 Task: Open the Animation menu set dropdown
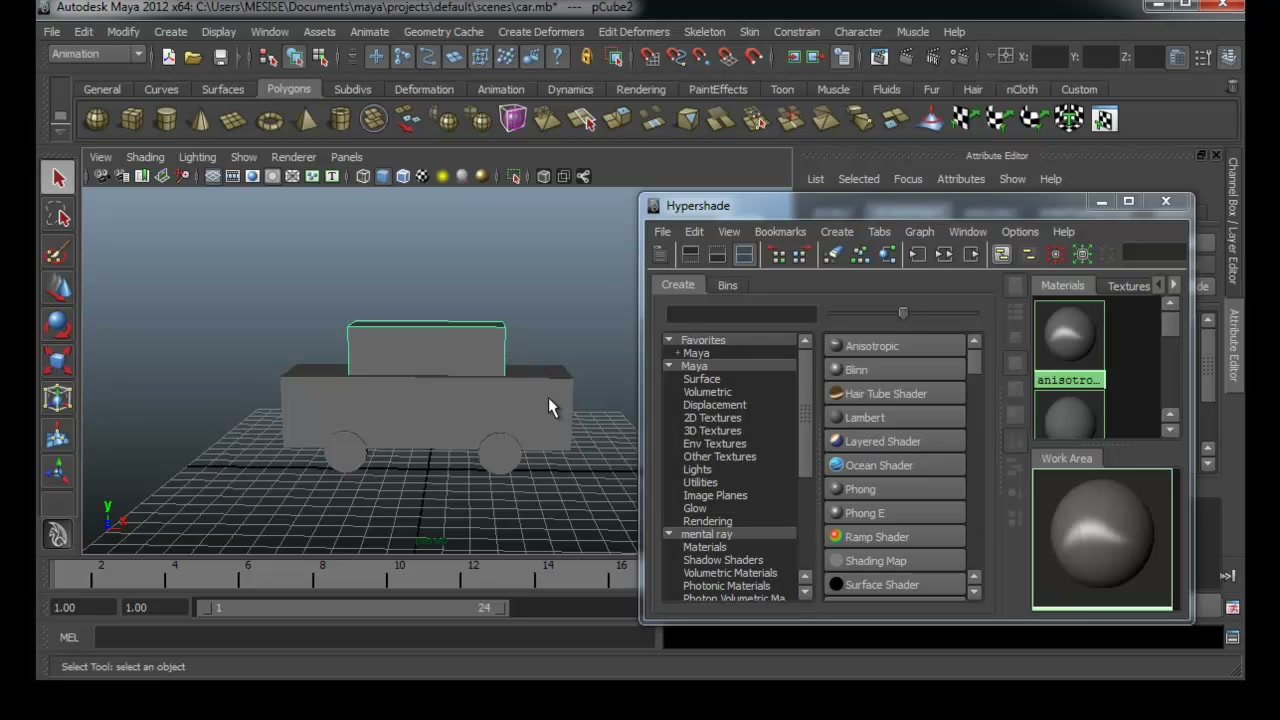pos(97,55)
